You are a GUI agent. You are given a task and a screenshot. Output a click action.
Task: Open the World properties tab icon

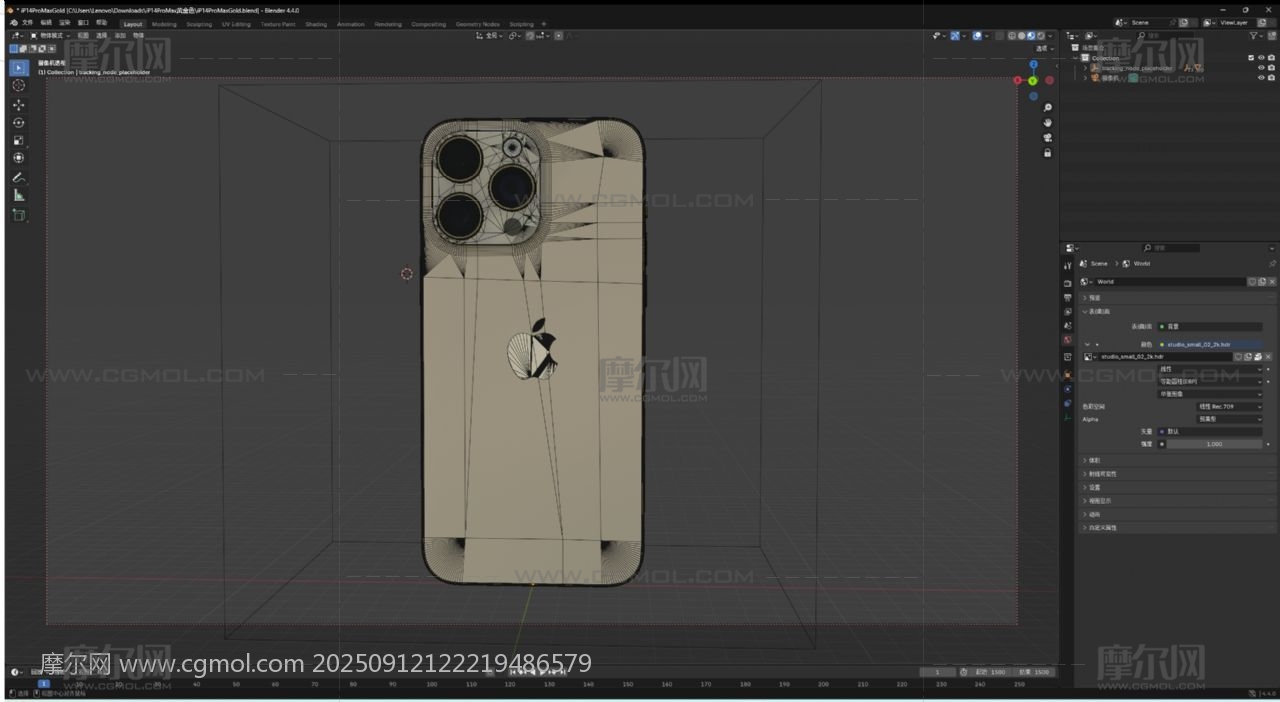pyautogui.click(x=1068, y=340)
